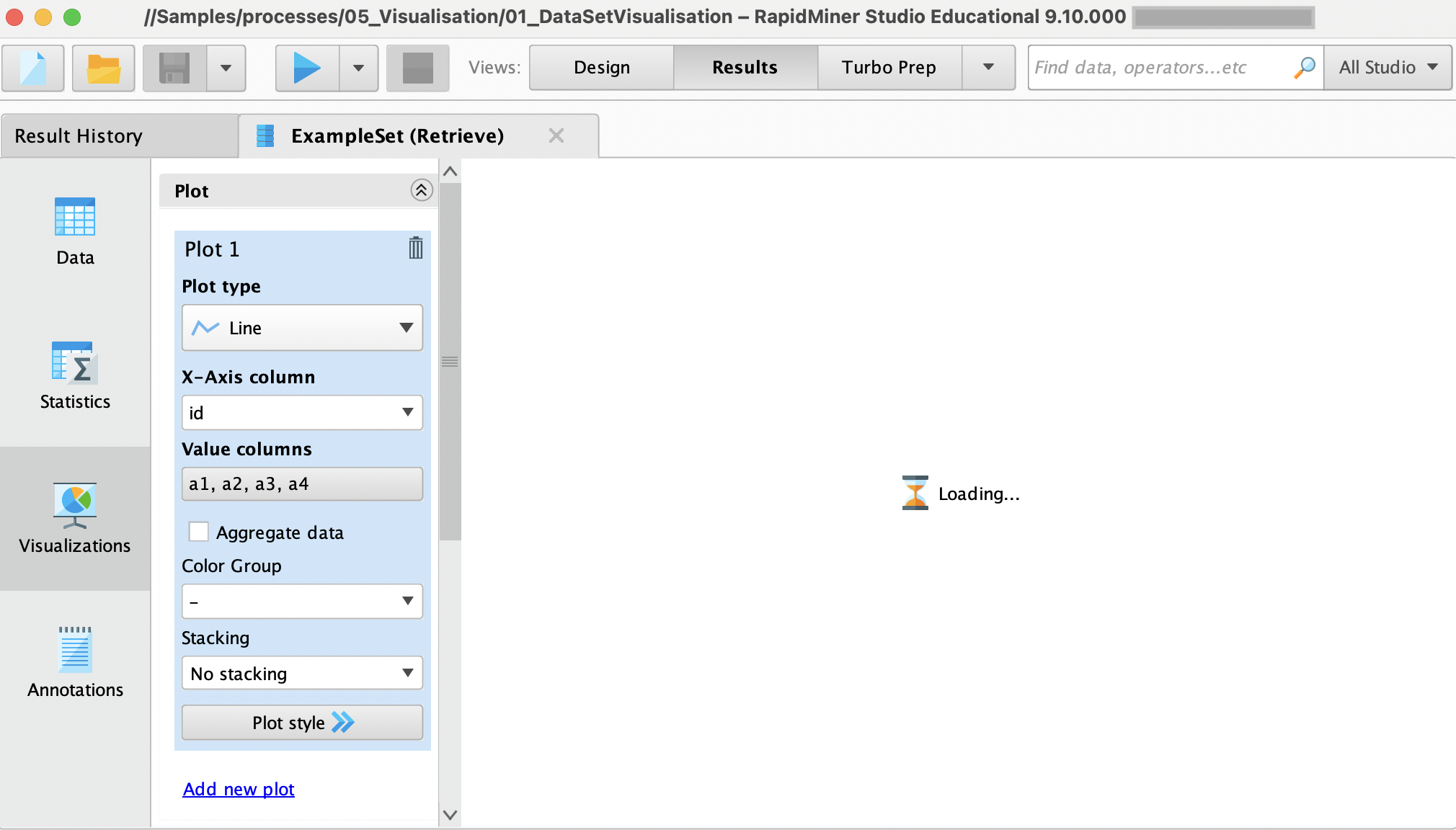Viewport: 1456px width, 830px height.
Task: Open process with the folder icon
Action: [103, 68]
